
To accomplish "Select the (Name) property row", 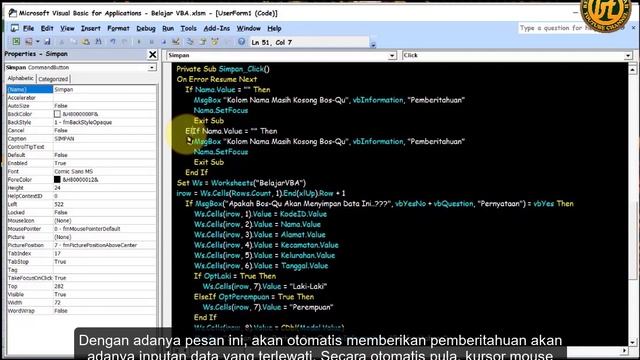I will pyautogui.click(x=81, y=89).
